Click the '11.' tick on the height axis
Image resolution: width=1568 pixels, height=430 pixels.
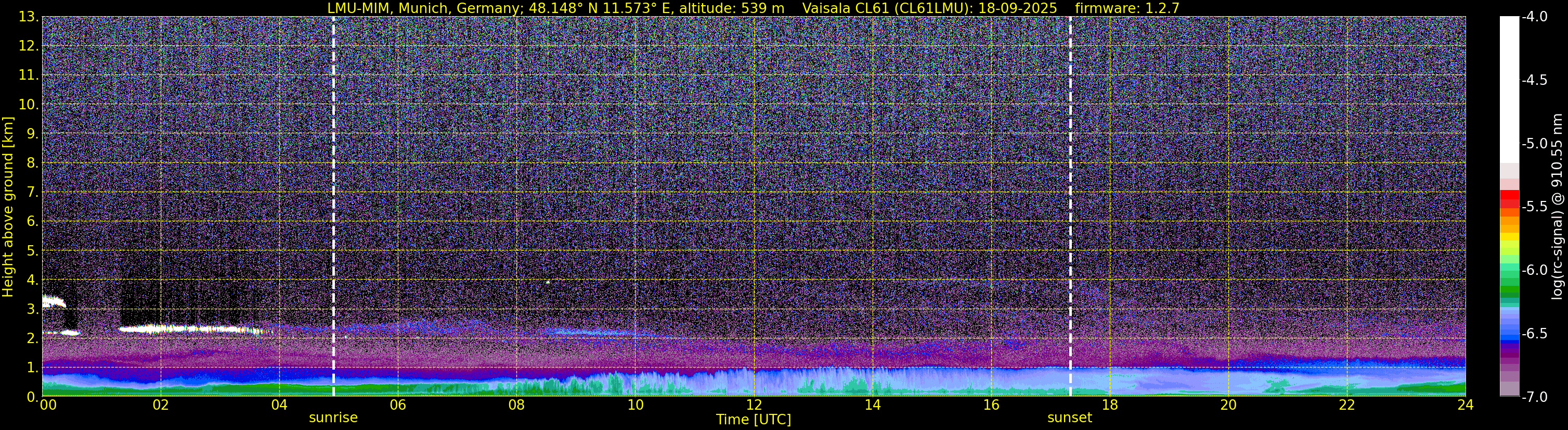click(29, 75)
